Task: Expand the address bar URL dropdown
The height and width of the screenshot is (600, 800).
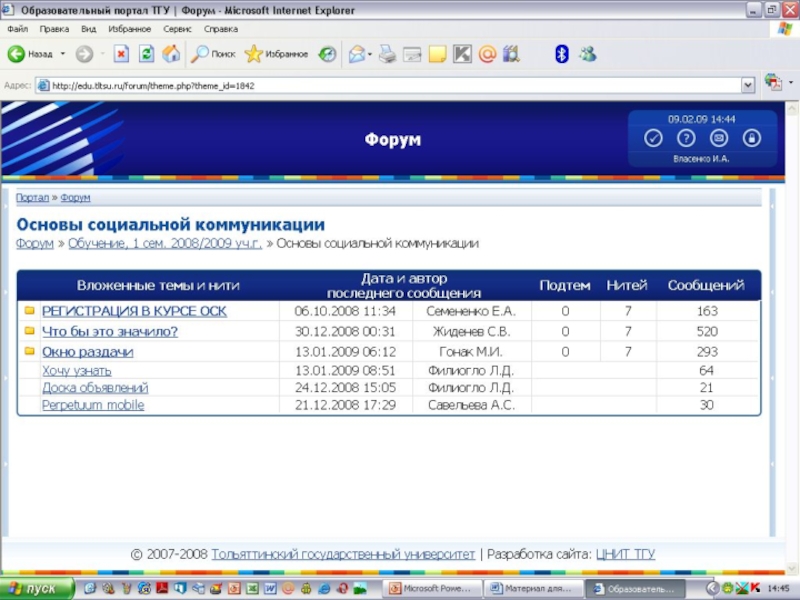Action: coord(747,86)
